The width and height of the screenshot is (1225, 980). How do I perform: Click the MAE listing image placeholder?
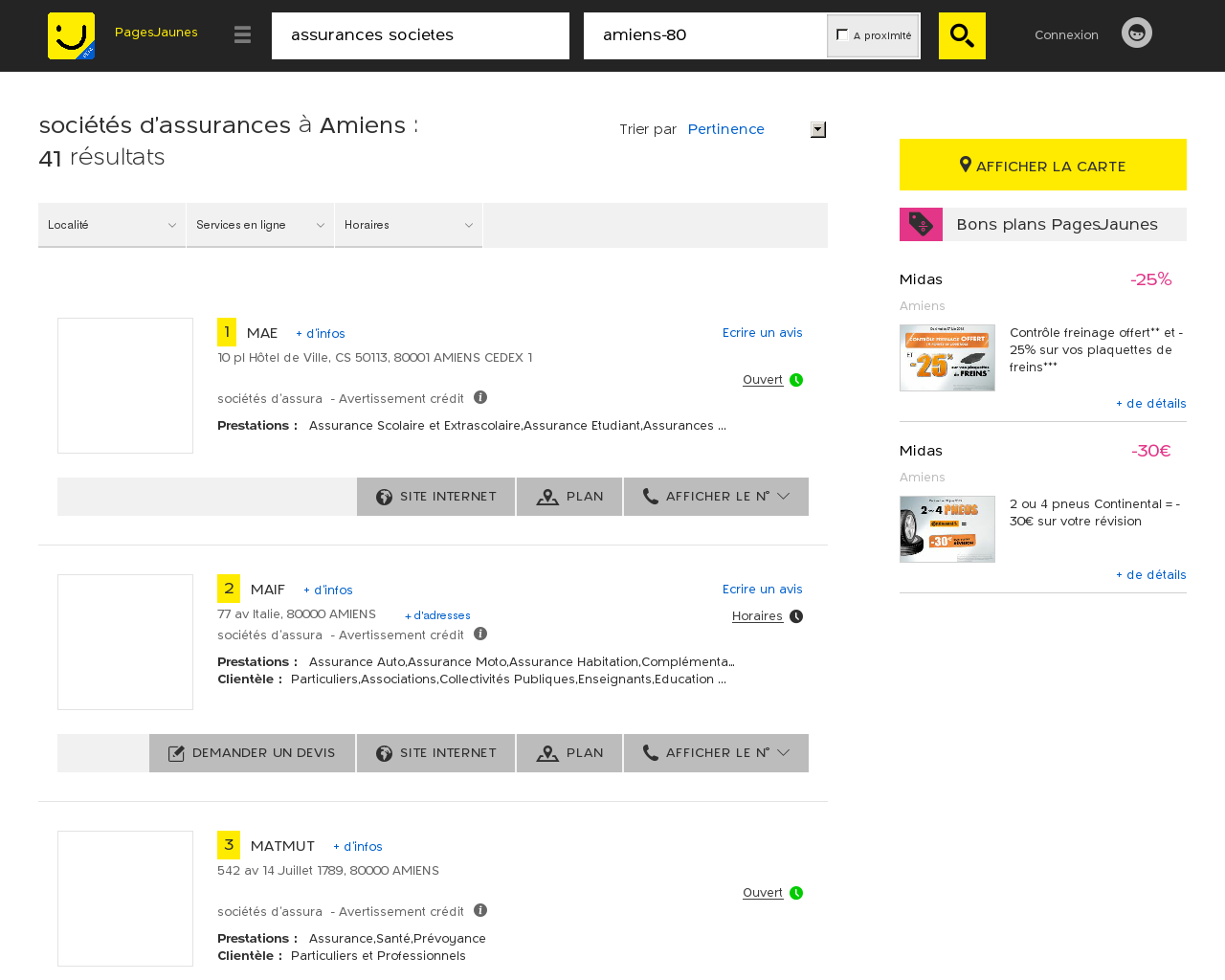[x=125, y=386]
